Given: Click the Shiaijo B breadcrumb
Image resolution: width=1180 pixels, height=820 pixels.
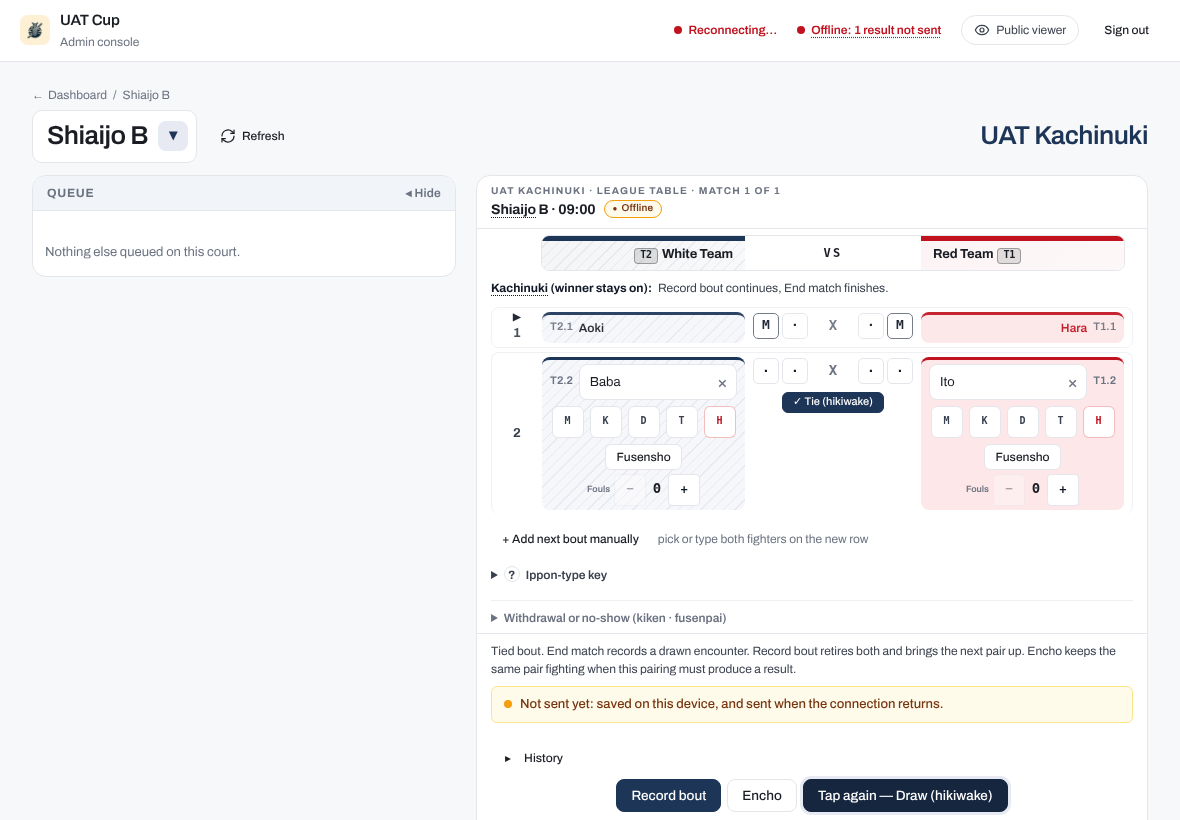Looking at the screenshot, I should click(x=146, y=95).
